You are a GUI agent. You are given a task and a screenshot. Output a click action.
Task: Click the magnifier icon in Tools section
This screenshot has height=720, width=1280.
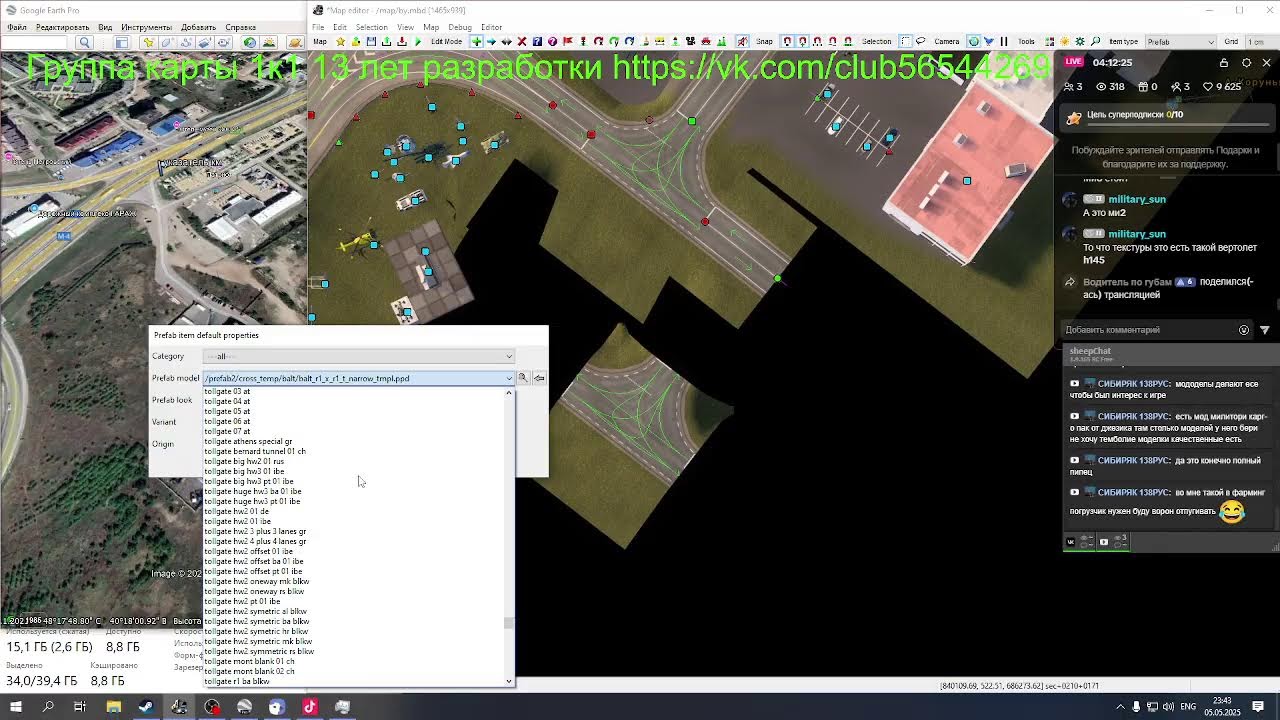[x=1095, y=41]
